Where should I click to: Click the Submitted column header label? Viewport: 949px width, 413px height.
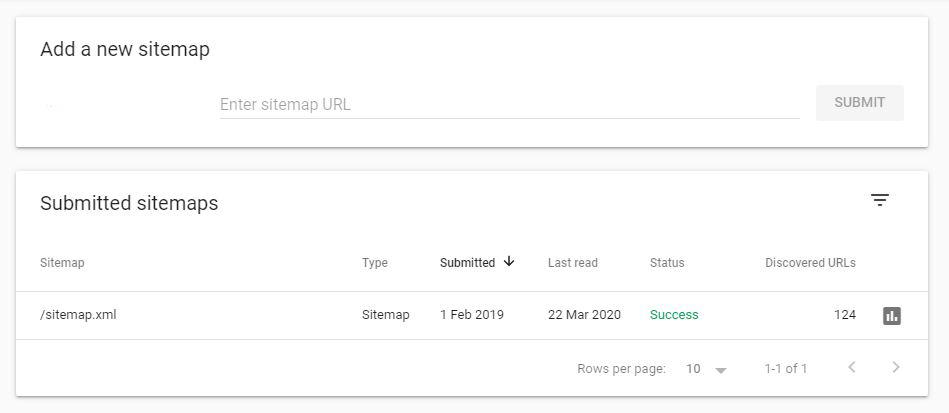pos(467,263)
